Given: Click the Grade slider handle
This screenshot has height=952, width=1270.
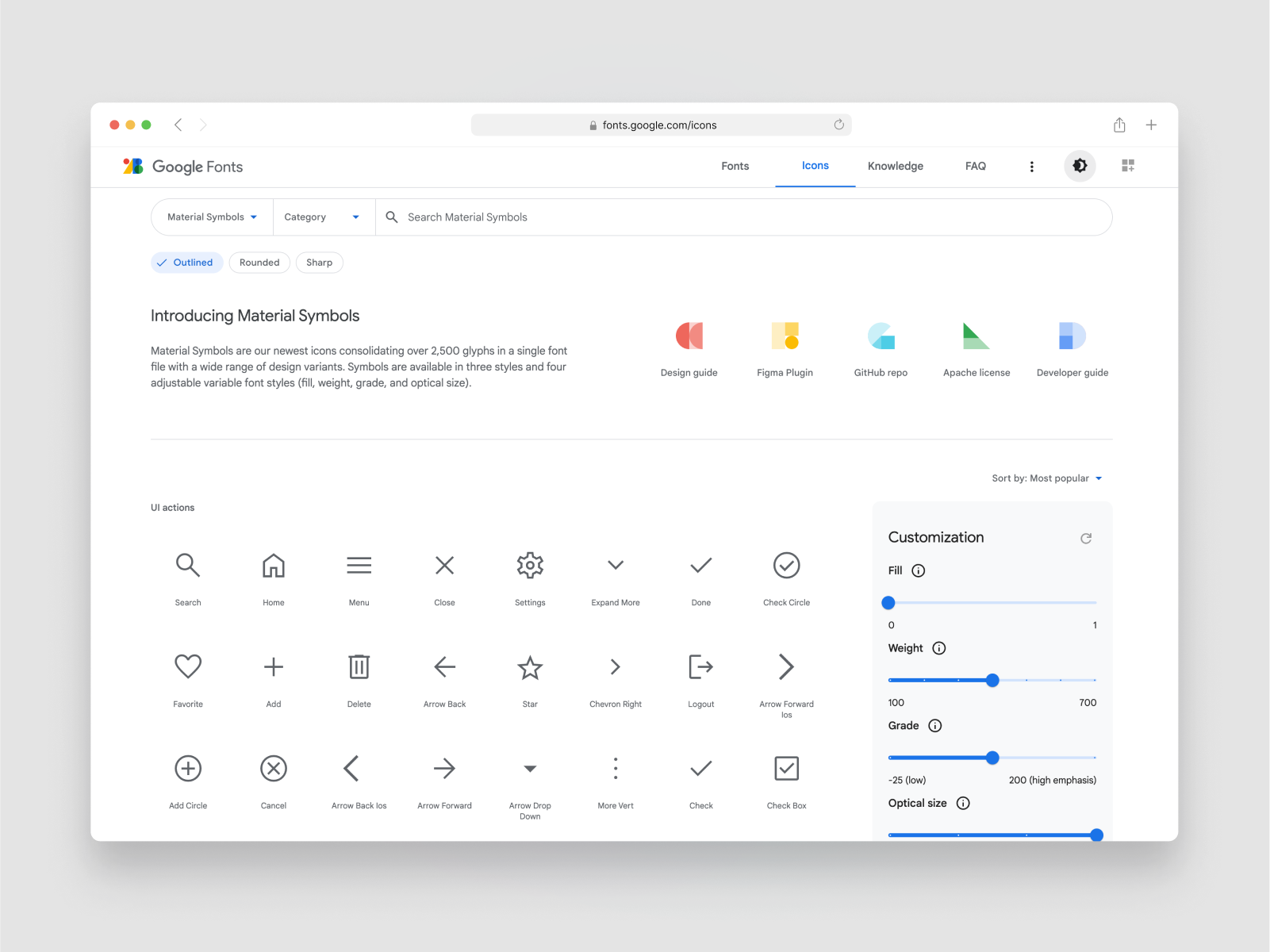Looking at the screenshot, I should tap(992, 758).
